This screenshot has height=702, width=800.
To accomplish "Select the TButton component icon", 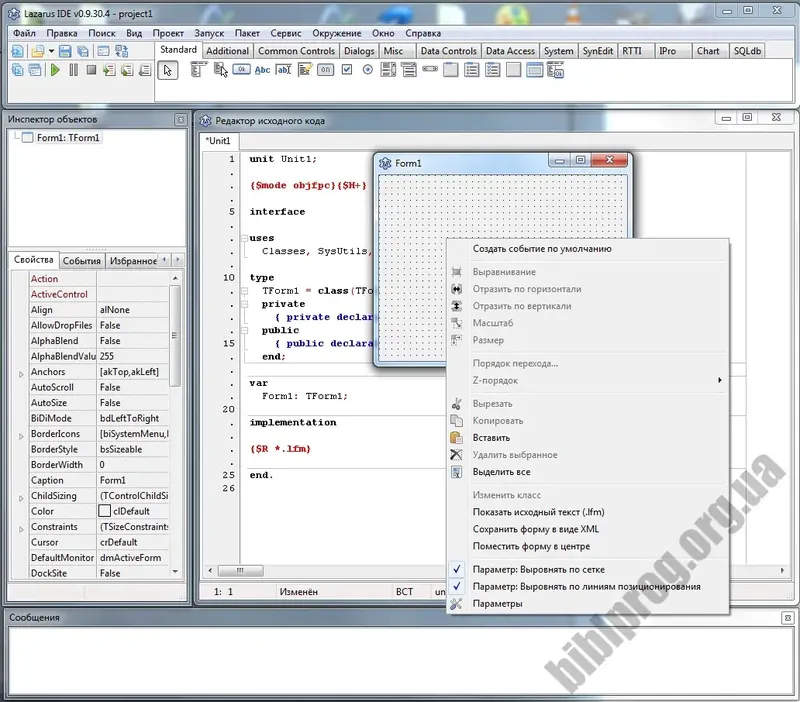I will [241, 69].
